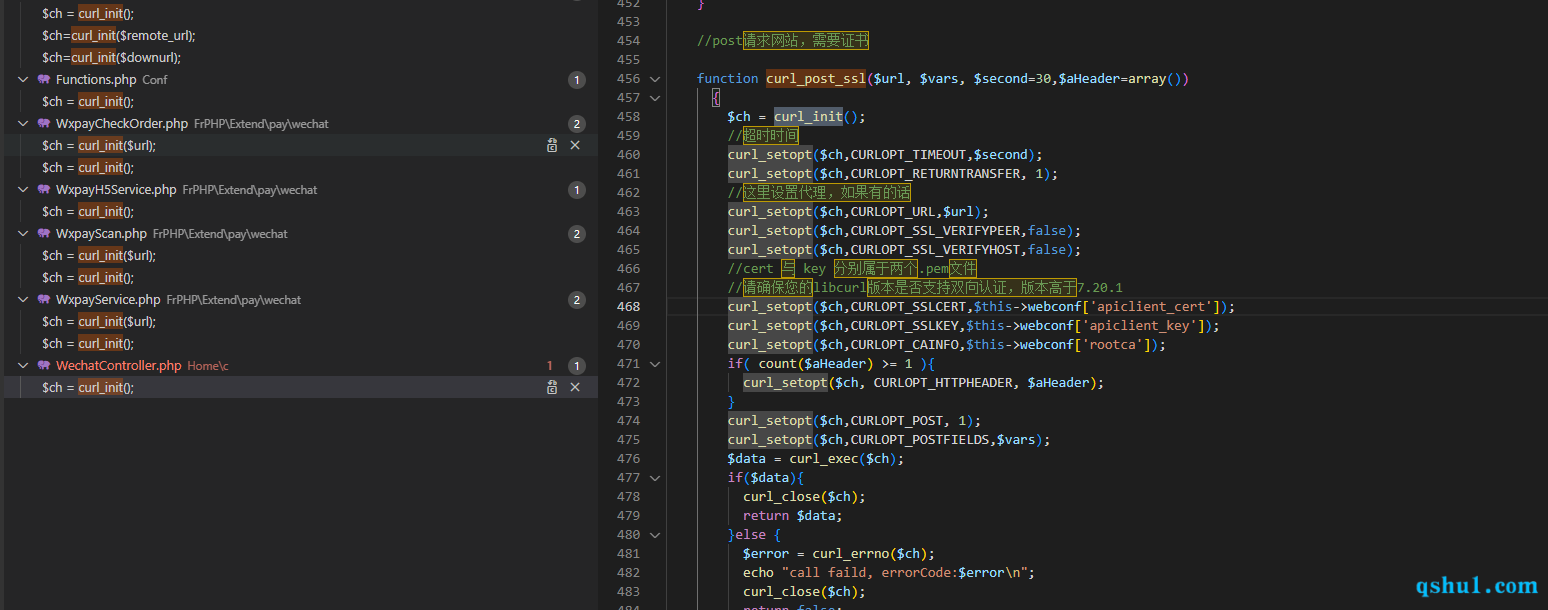
Task: Dismiss the highlighted curl_init($url) match under WxpayCheckOrder.php
Action: pyautogui.click(x=575, y=145)
